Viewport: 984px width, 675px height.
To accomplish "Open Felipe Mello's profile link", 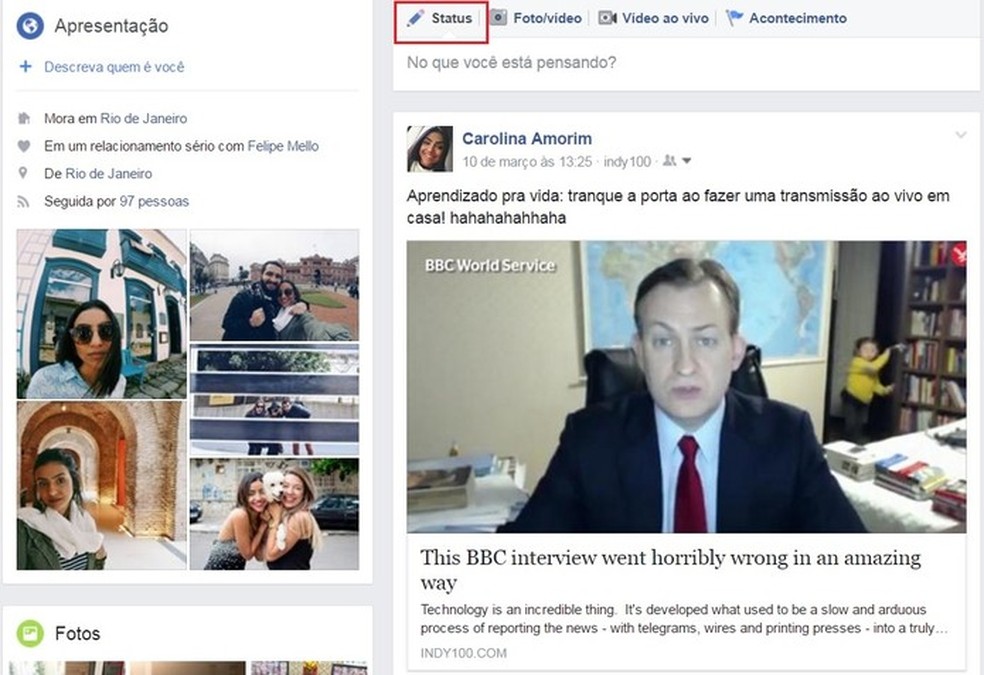I will pos(283,146).
